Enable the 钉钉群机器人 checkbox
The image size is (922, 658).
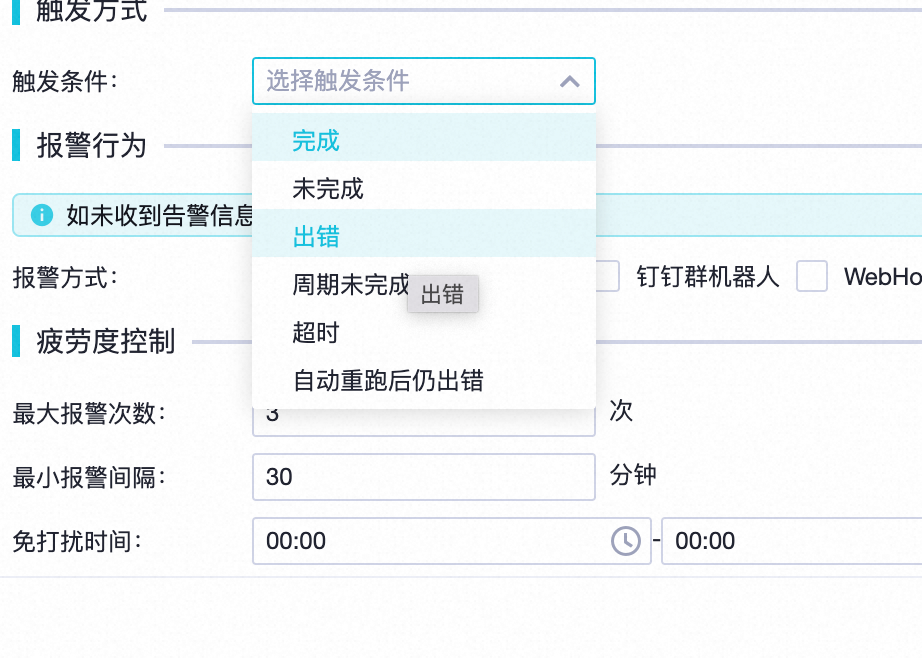coord(607,276)
